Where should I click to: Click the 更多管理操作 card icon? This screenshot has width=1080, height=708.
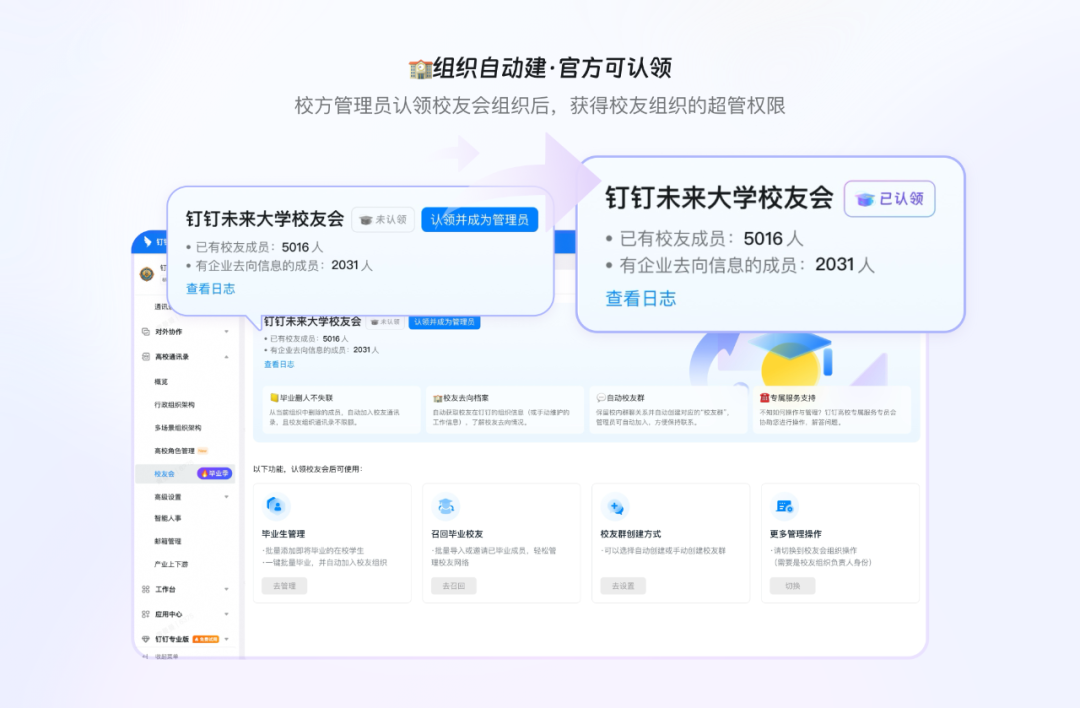785,507
